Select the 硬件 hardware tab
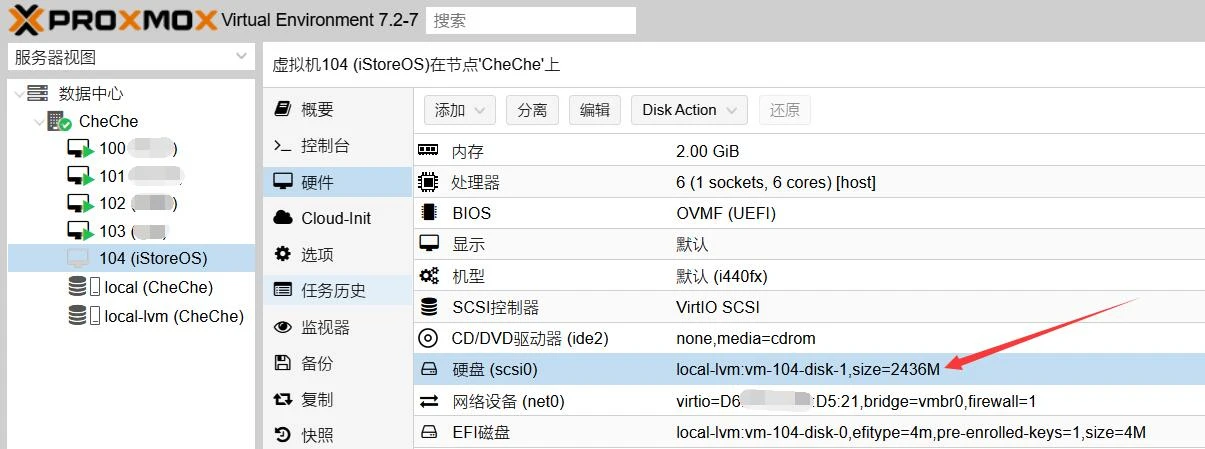This screenshot has width=1205, height=449. tap(317, 182)
